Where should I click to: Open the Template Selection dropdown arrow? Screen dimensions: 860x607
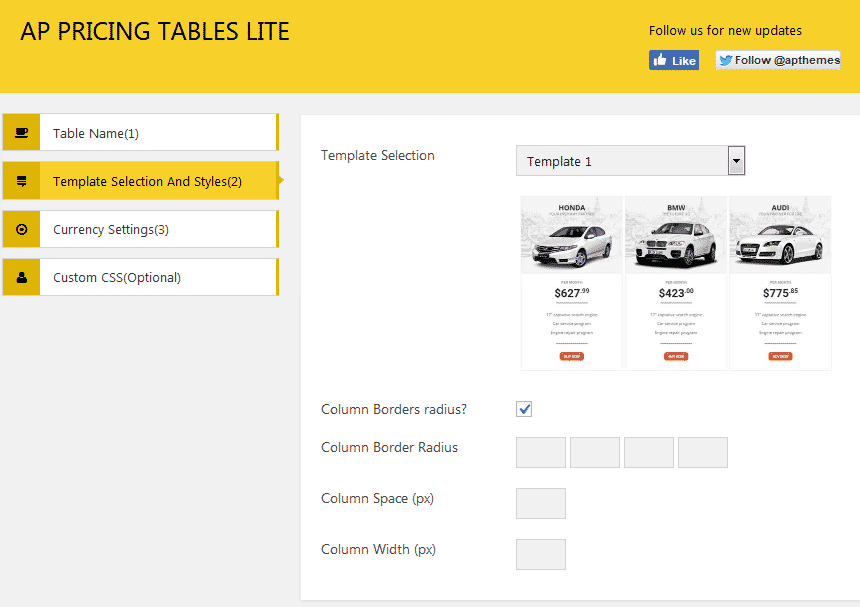pyautogui.click(x=736, y=161)
